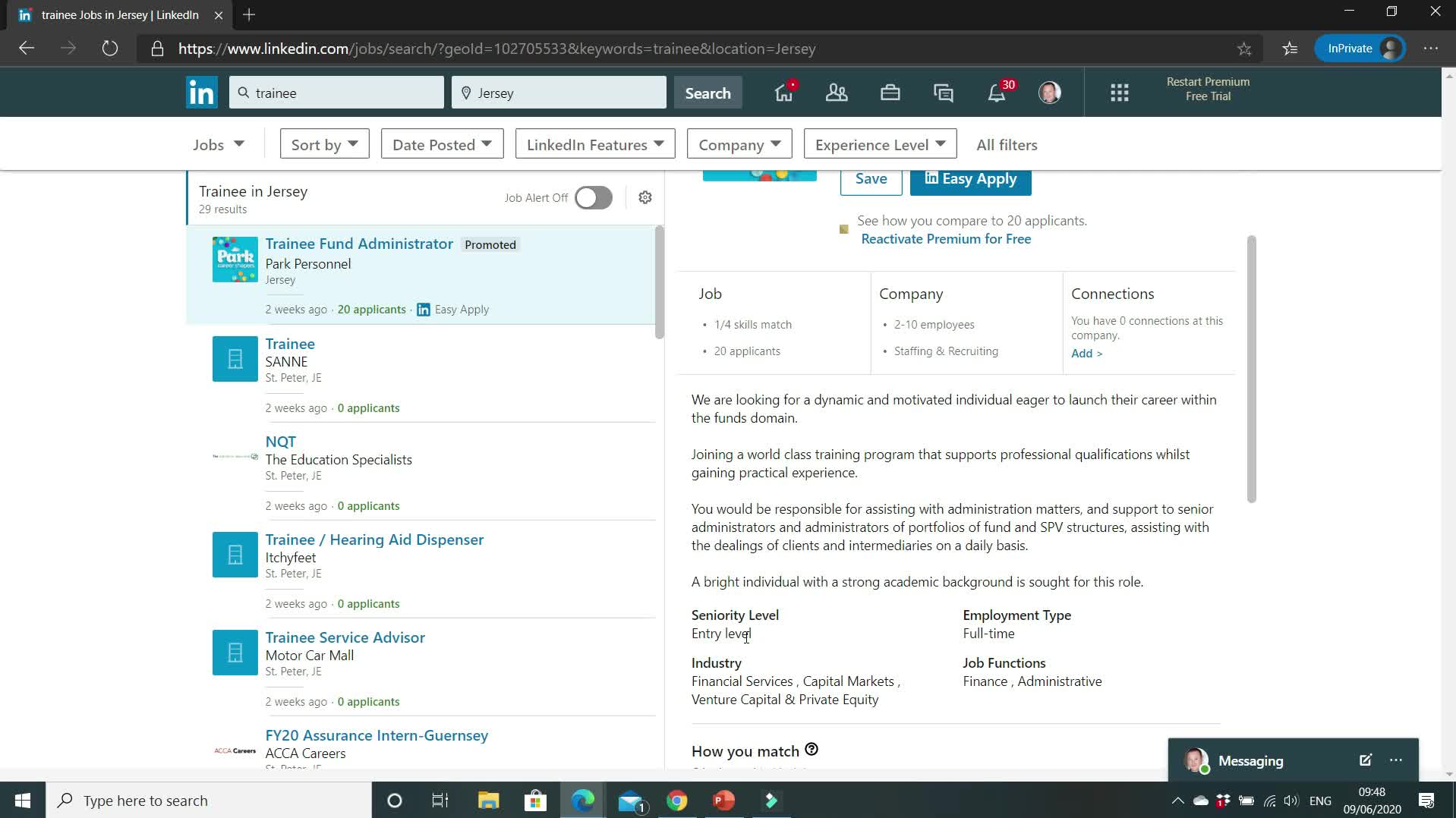Open LinkedIn Home icon
The height and width of the screenshot is (818, 1456).
pos(783,93)
